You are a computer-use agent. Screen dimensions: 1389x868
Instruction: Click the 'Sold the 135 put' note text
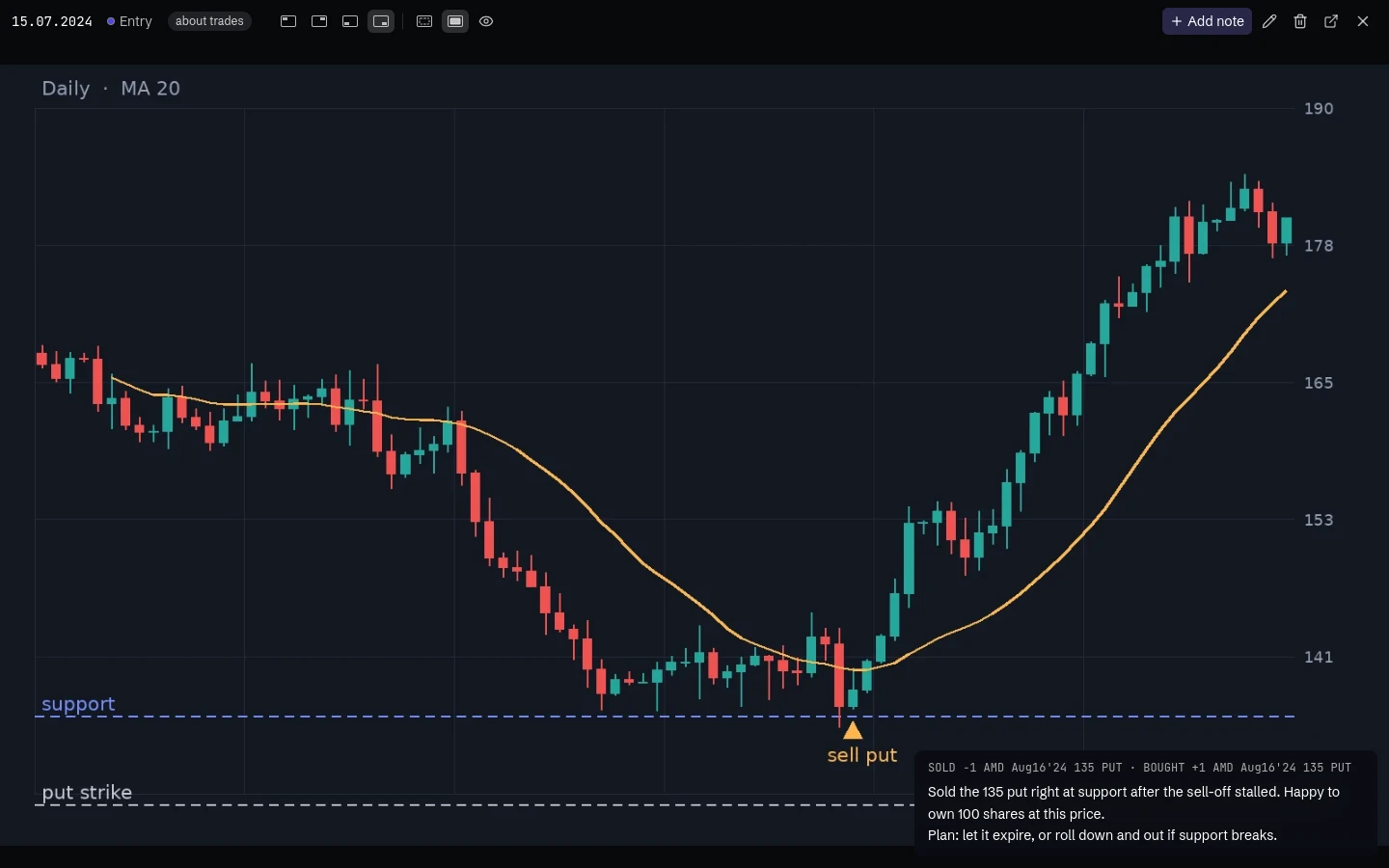tap(1133, 802)
